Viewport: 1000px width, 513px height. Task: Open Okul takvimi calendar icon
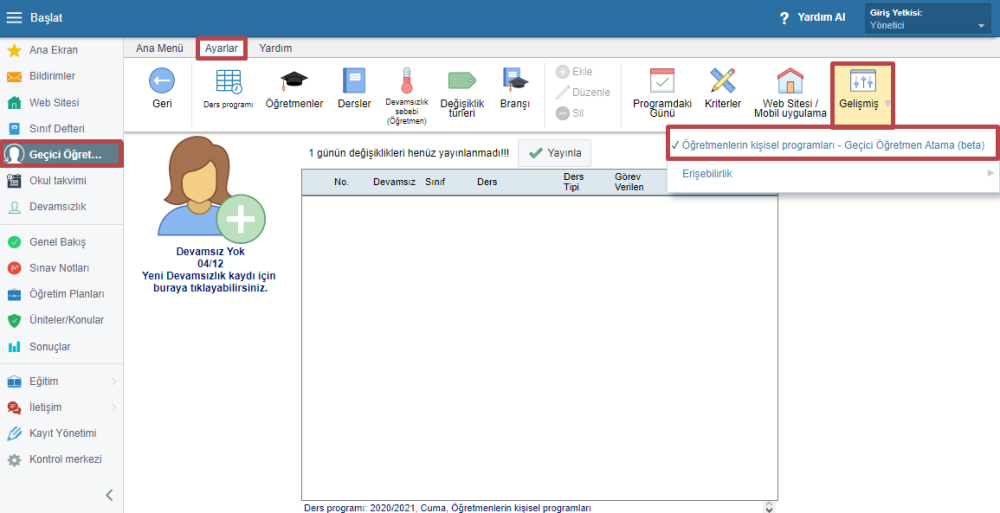coord(13,181)
